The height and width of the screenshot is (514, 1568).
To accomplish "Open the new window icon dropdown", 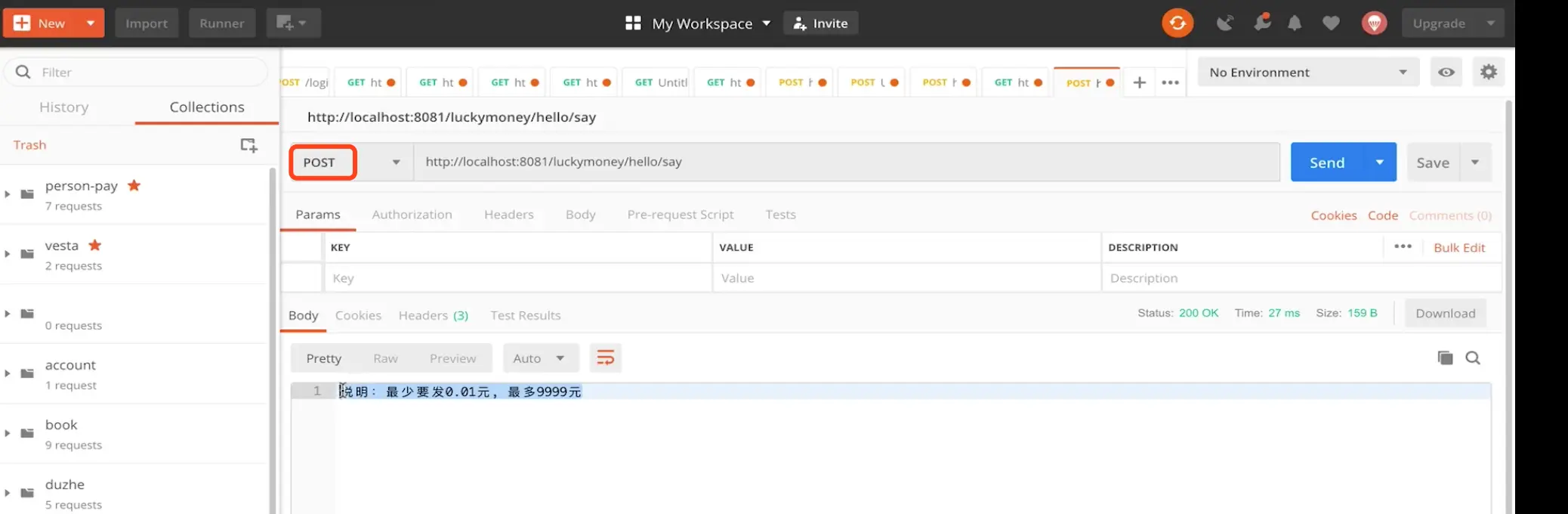I will point(293,23).
